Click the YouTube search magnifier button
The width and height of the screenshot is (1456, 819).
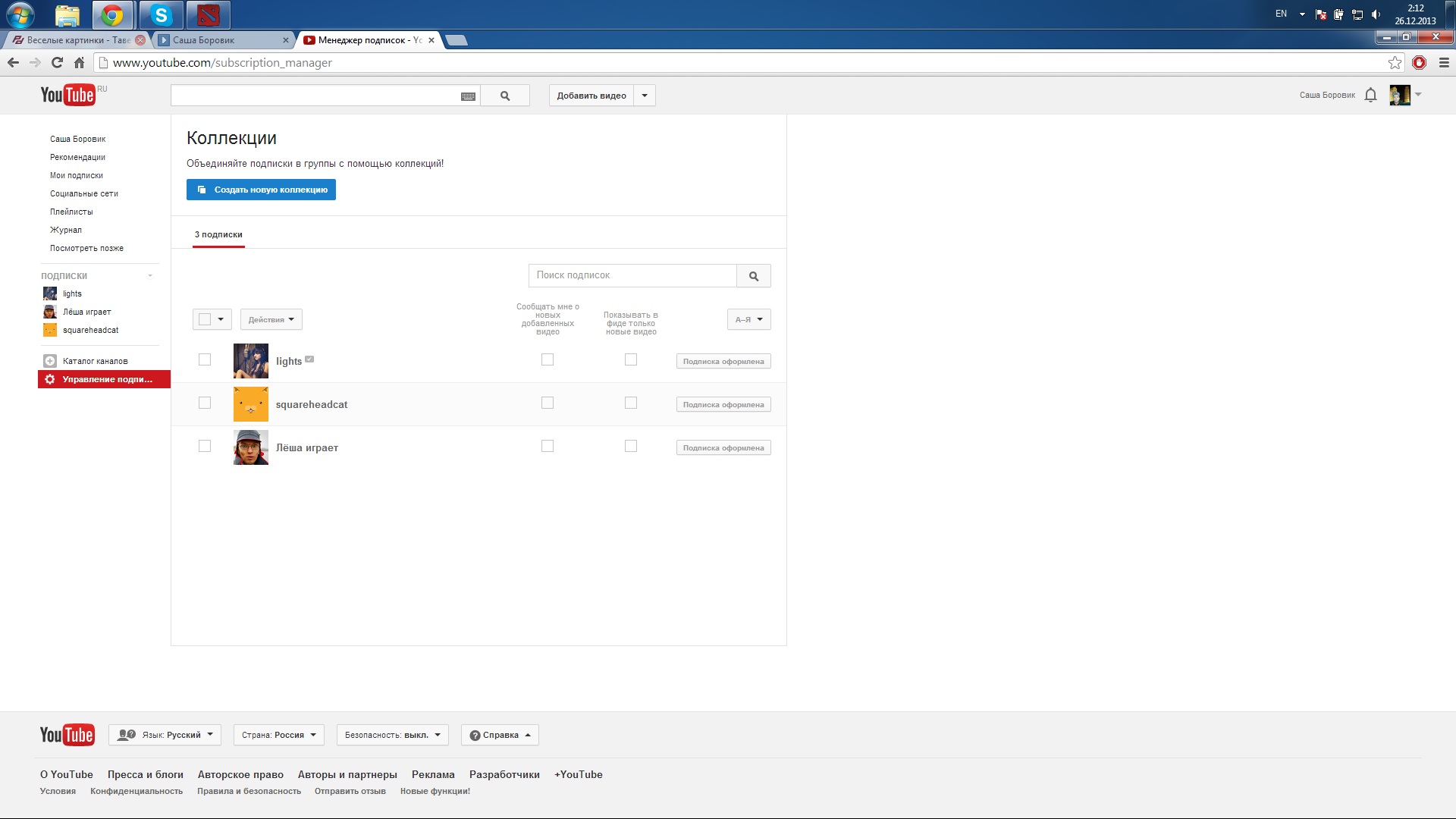(x=505, y=96)
